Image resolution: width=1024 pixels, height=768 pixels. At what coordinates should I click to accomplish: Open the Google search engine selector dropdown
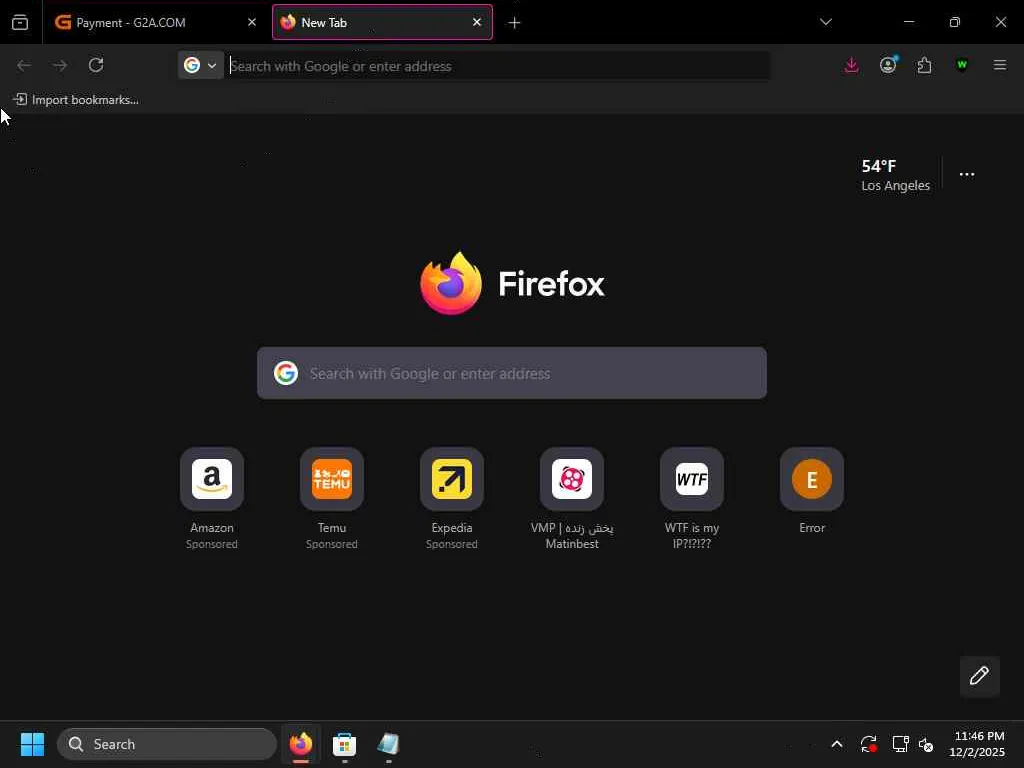coord(200,65)
